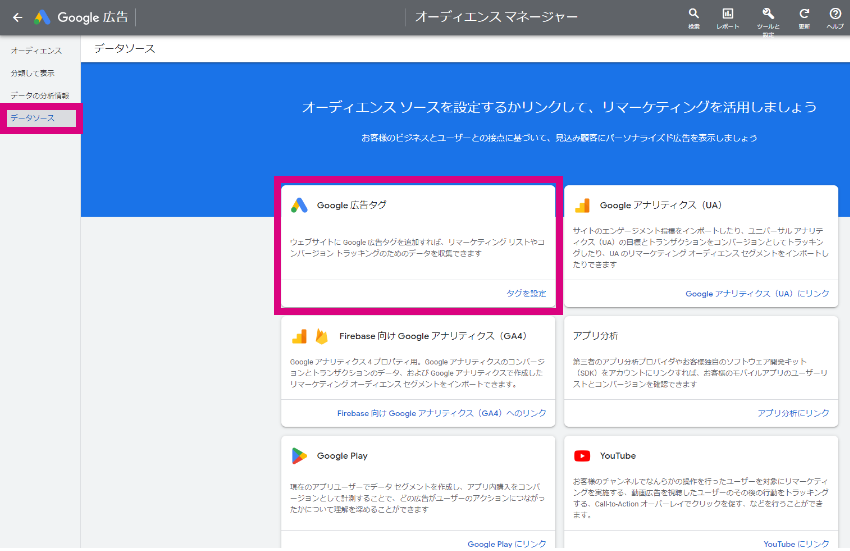Open the レポート reports icon
This screenshot has width=850, height=551.
pyautogui.click(x=727, y=14)
